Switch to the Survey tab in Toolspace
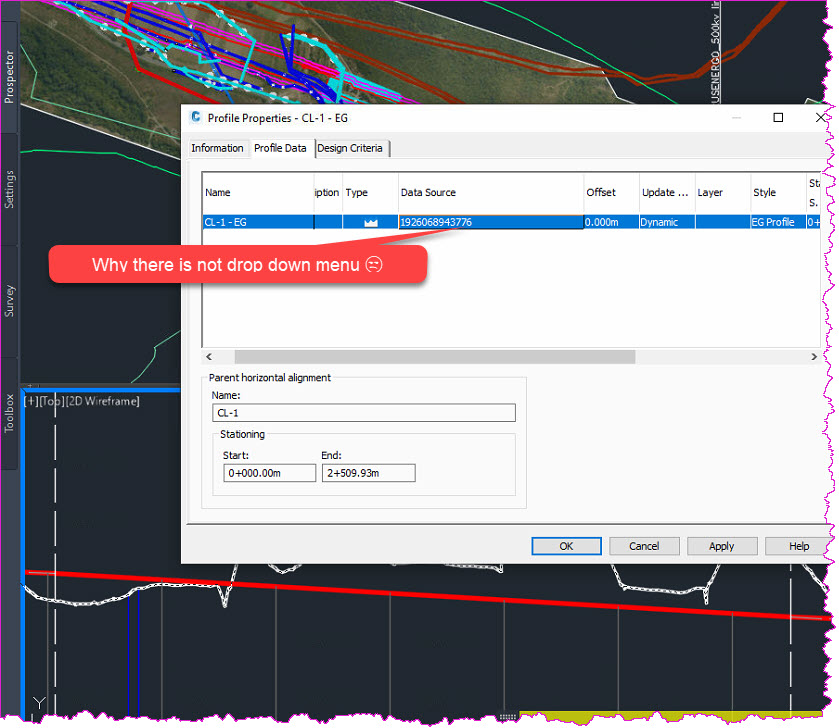Screen dimensions: 839x728 [x=9, y=301]
